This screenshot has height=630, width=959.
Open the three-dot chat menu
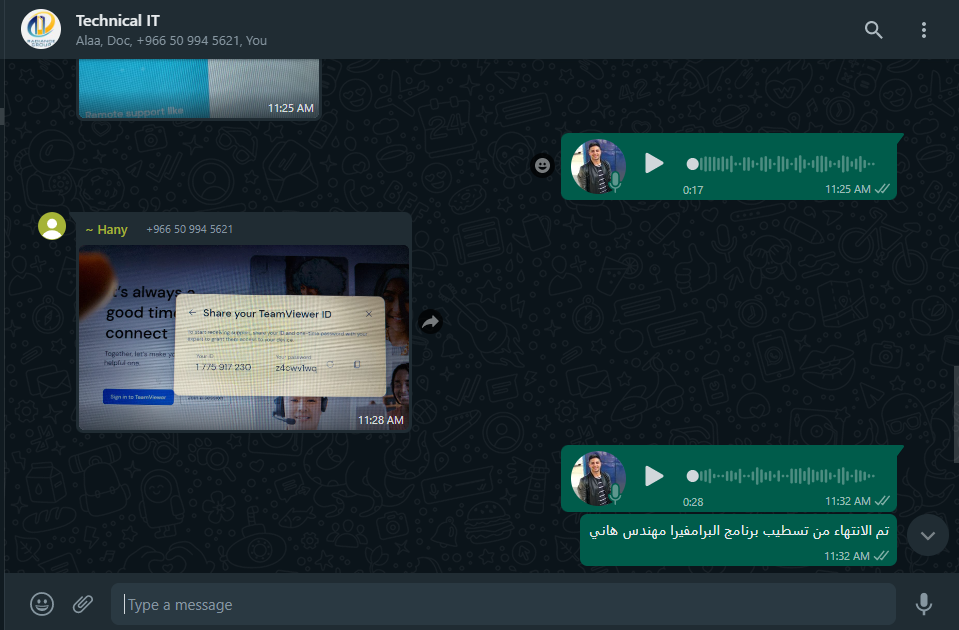[x=924, y=30]
